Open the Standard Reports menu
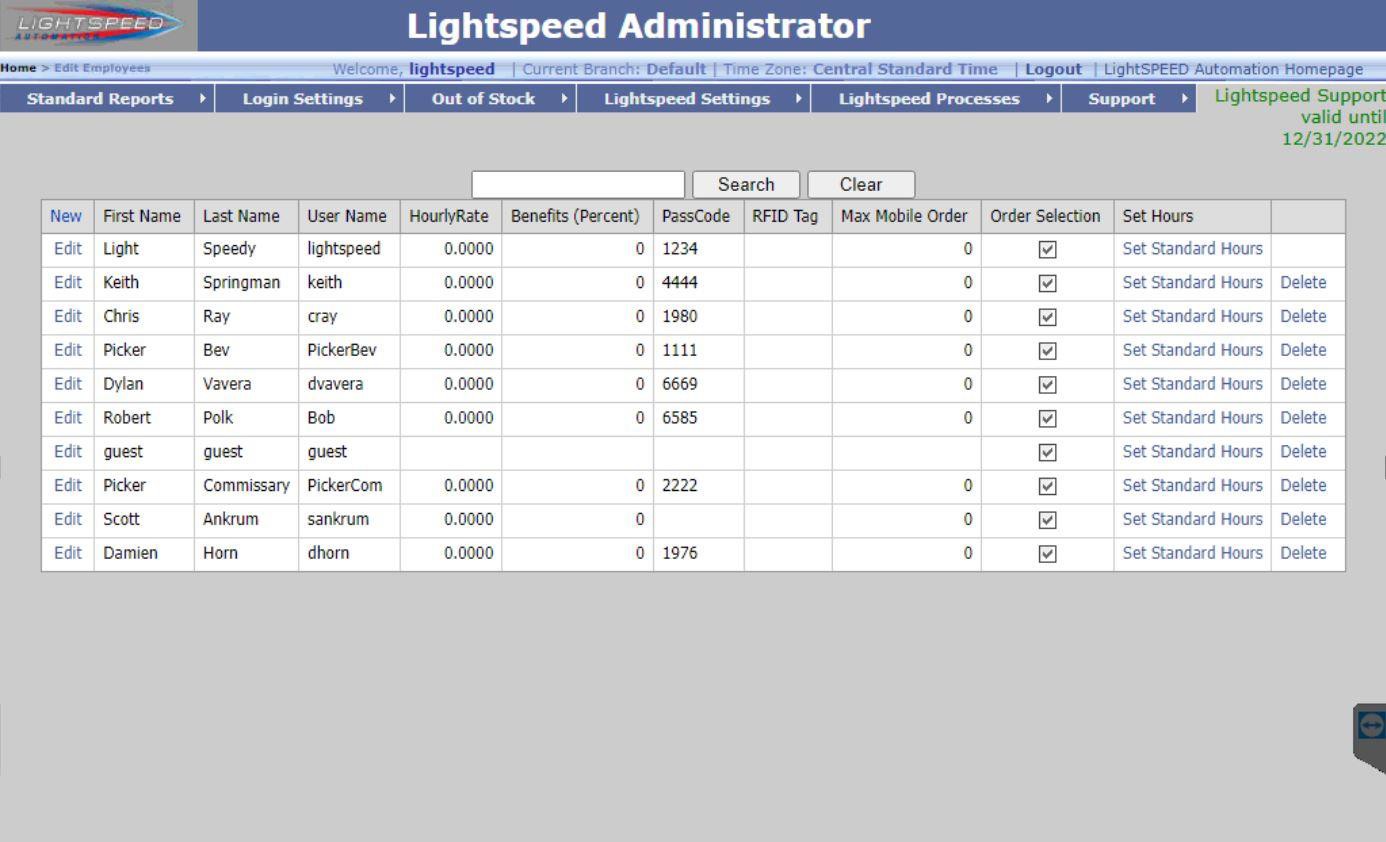Image resolution: width=1386 pixels, height=842 pixels. tap(100, 98)
